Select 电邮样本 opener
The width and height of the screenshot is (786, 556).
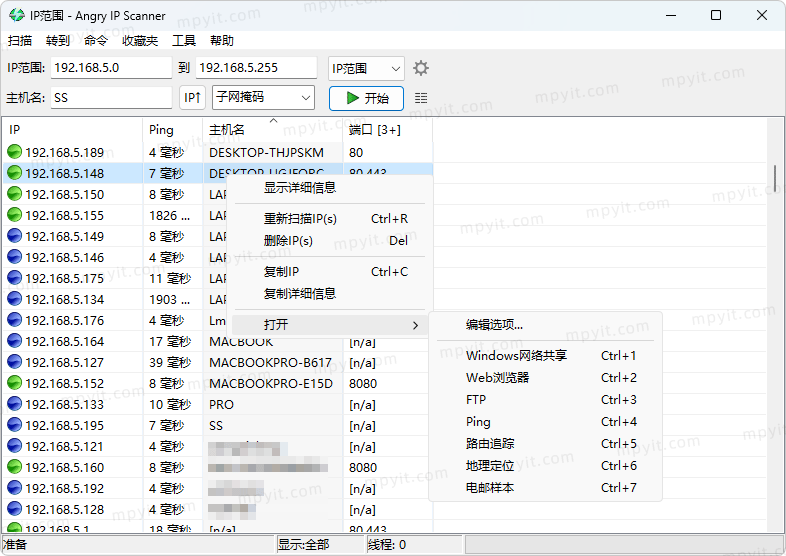545,488
